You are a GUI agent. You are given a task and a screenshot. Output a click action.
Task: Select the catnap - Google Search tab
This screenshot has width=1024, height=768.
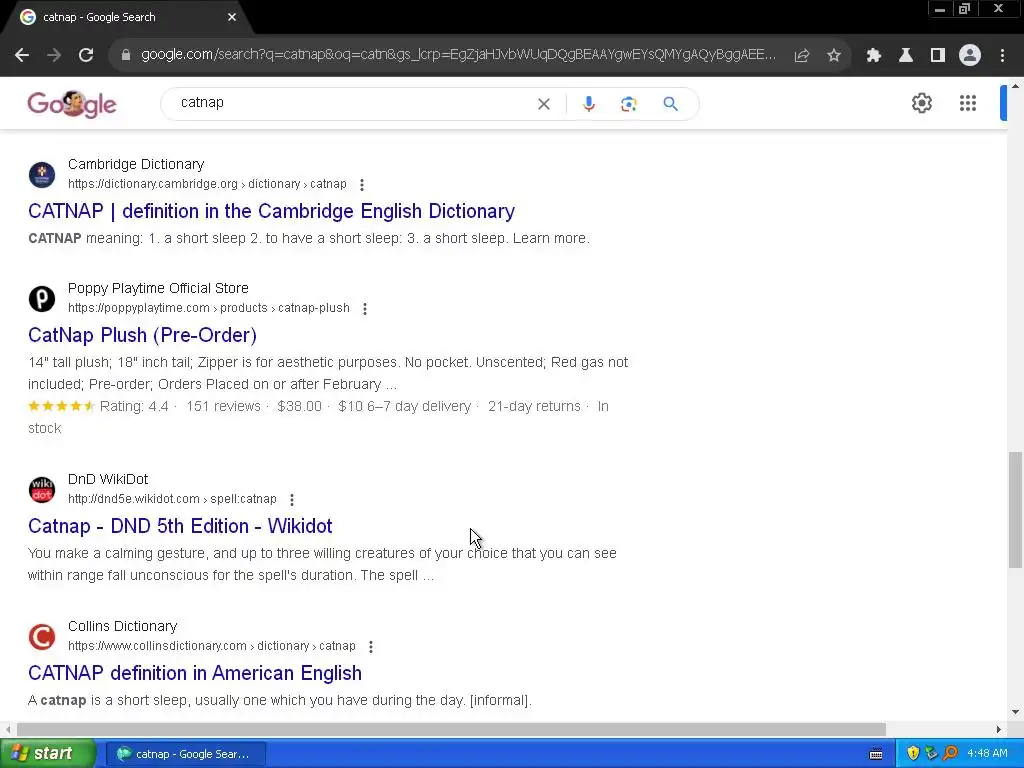124,17
